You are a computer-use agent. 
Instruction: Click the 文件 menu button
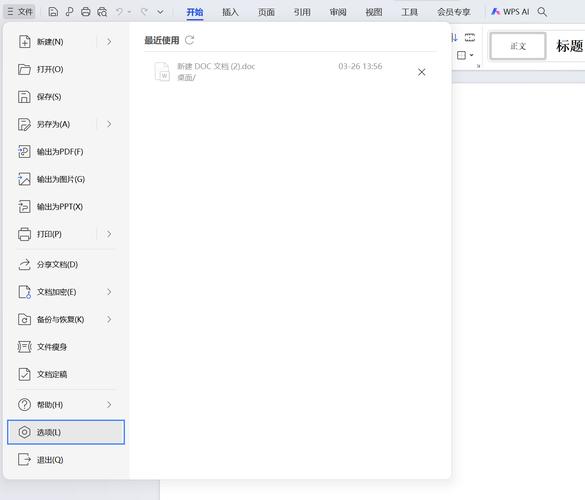pos(20,12)
